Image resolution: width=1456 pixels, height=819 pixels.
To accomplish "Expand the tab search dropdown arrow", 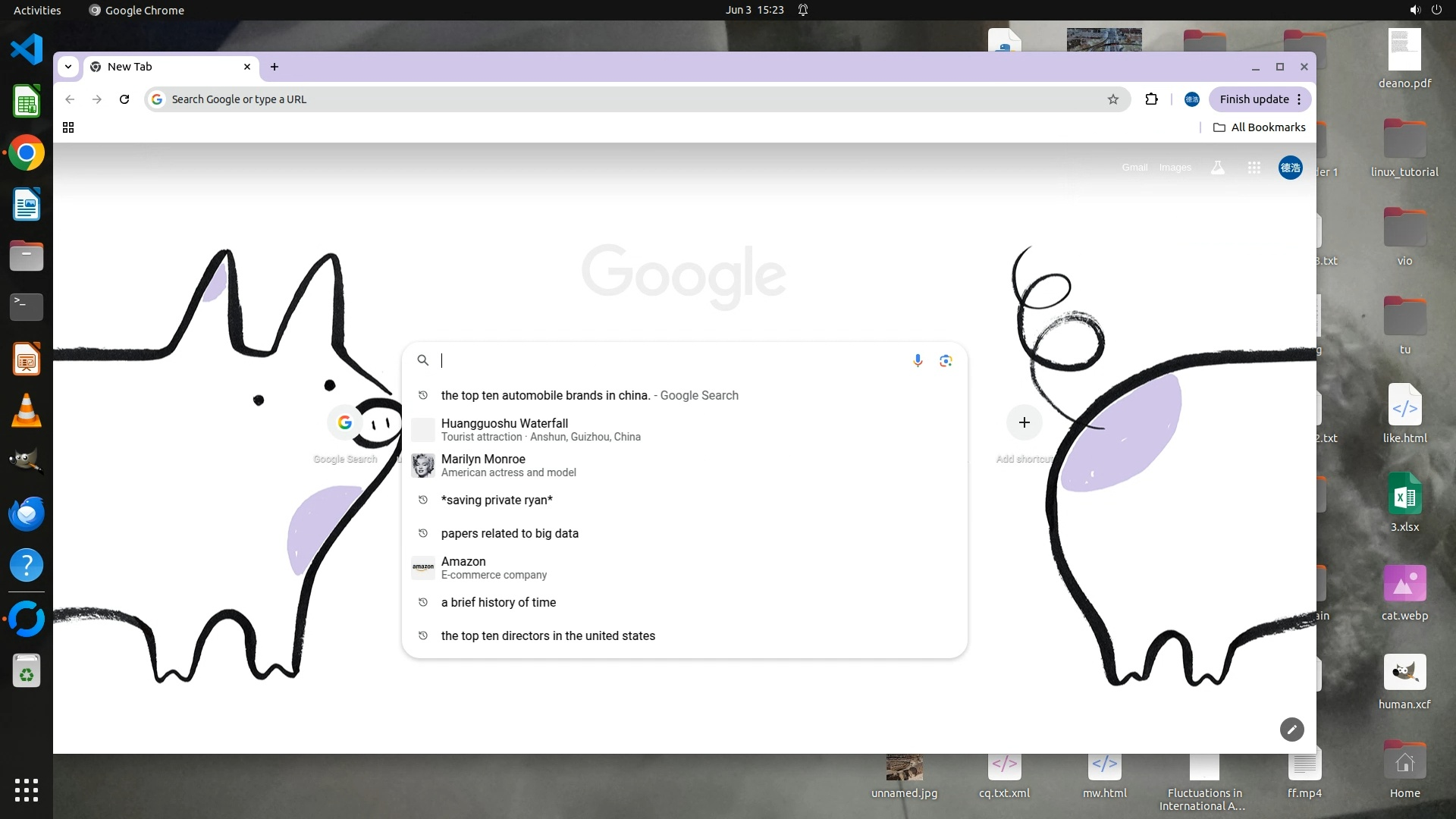I will [68, 67].
